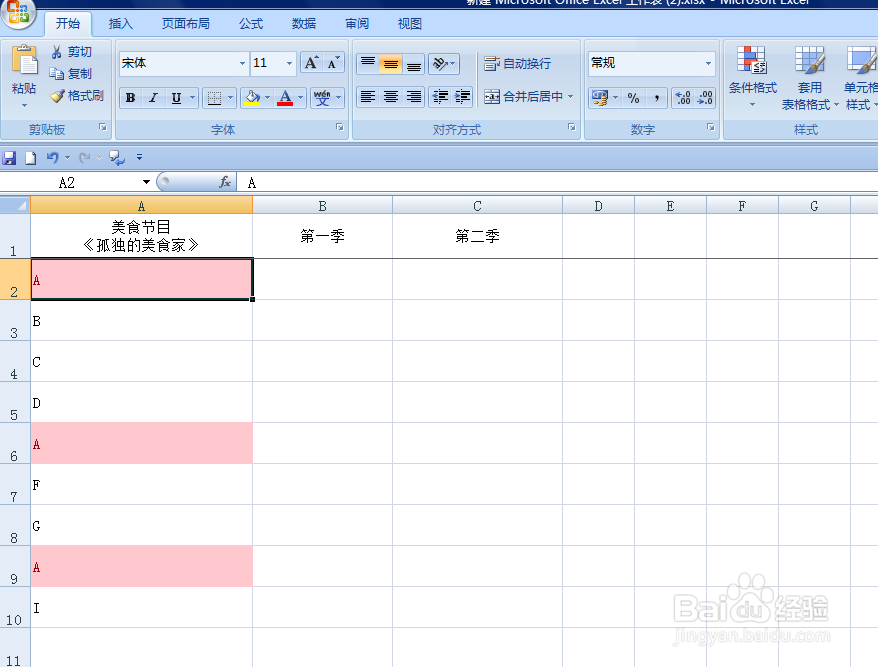Image resolution: width=878 pixels, height=667 pixels.
Task: Toggle Bold formatting
Action: tap(130, 98)
